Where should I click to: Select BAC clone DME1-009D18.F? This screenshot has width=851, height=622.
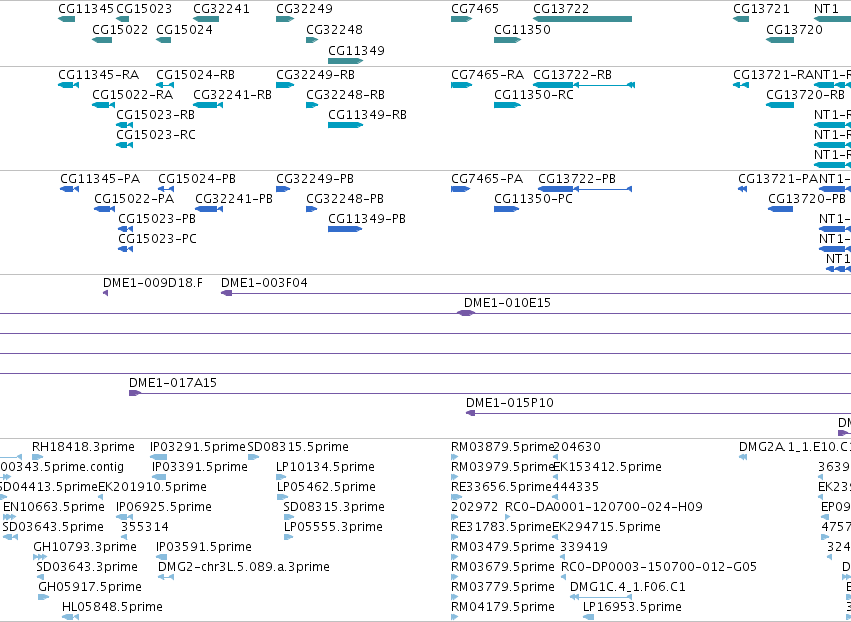(x=153, y=283)
